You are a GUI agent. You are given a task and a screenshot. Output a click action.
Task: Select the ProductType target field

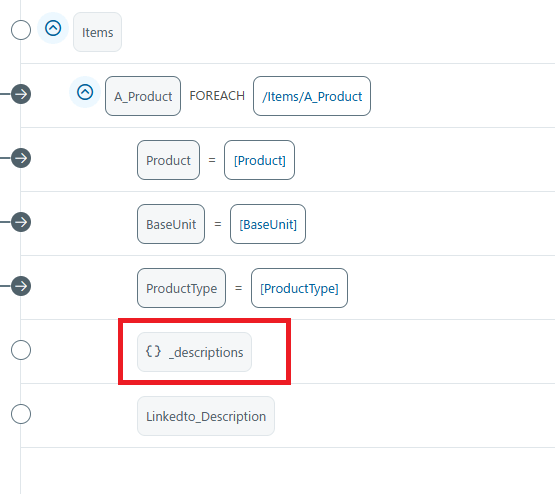click(x=182, y=288)
